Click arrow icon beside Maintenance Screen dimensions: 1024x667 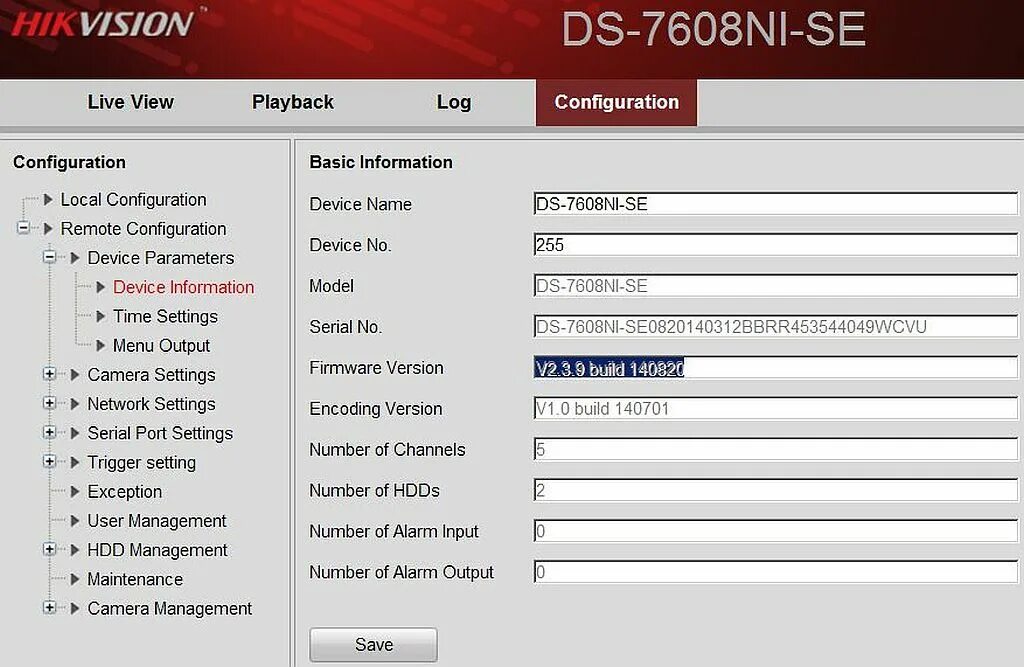pyautogui.click(x=74, y=579)
